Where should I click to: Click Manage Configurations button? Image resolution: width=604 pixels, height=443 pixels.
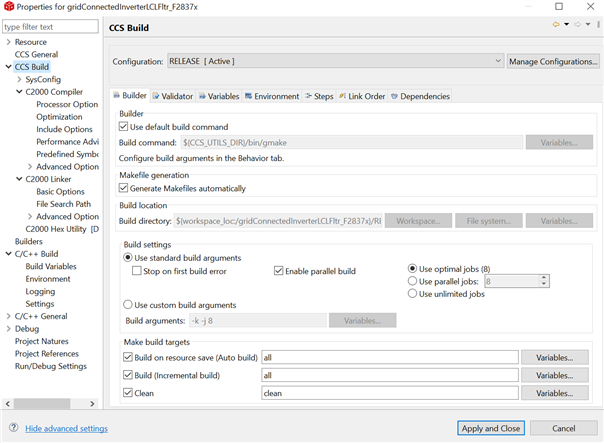pos(553,61)
